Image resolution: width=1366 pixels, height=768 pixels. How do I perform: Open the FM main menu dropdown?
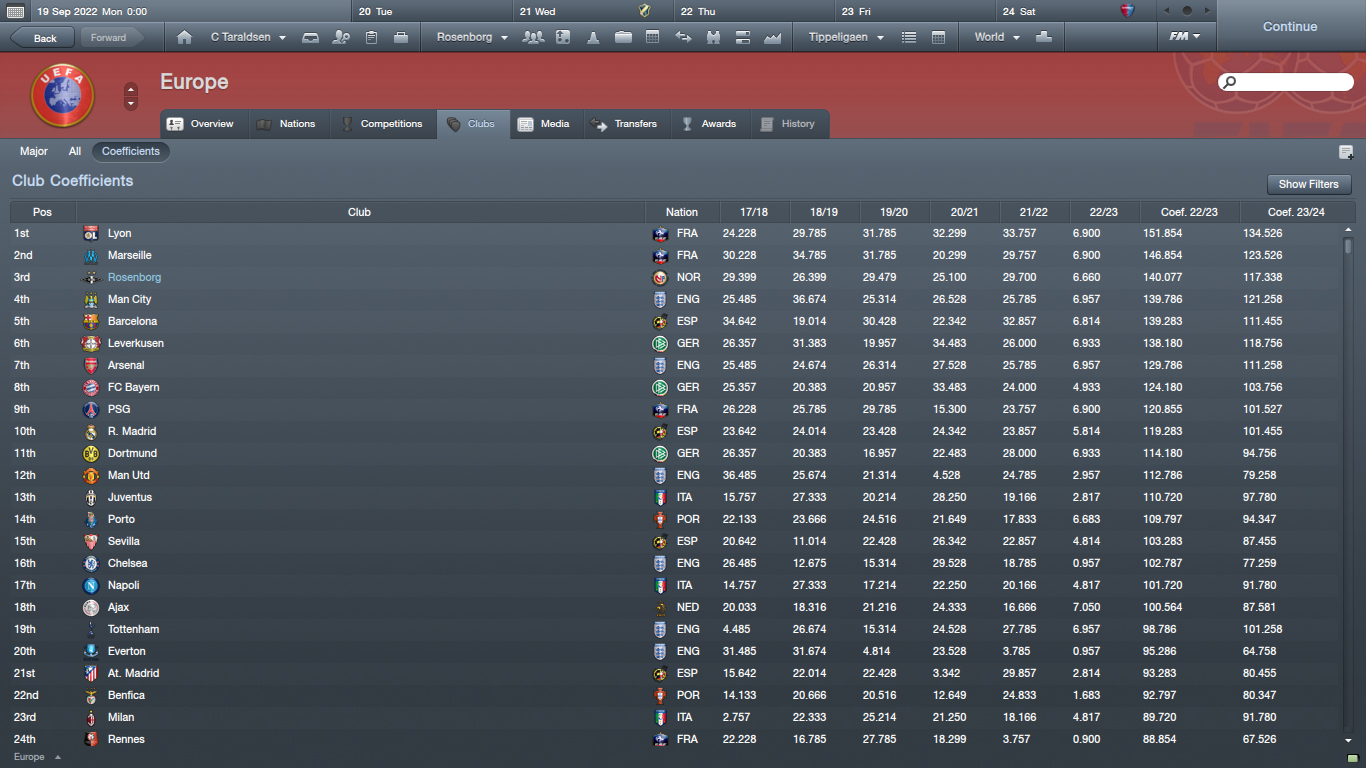(1185, 37)
